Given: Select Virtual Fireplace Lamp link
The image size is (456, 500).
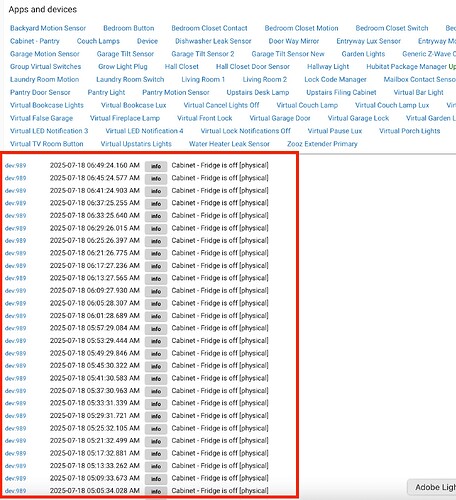Looking at the screenshot, I should coord(125,118).
